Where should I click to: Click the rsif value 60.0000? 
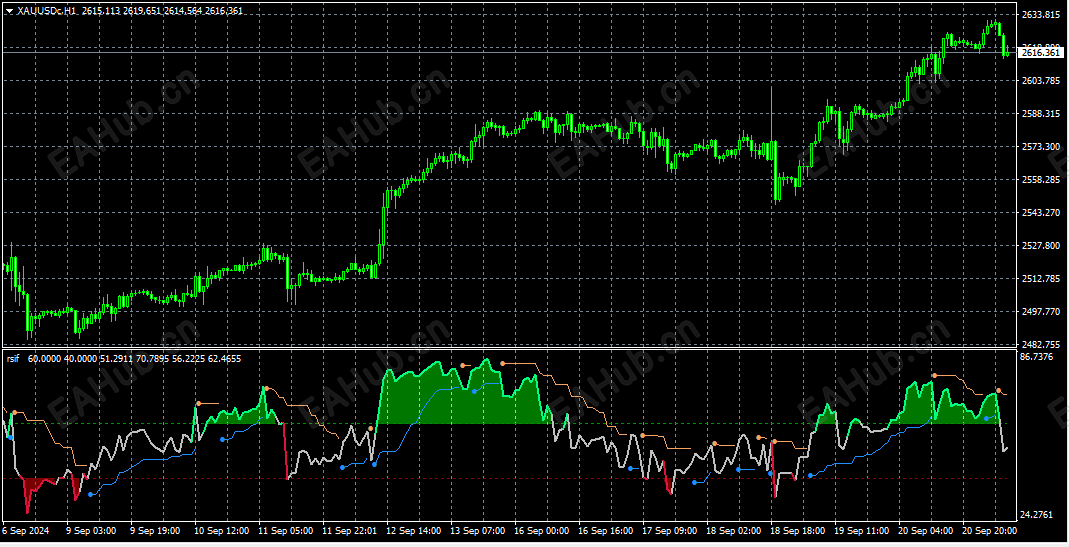[x=44, y=358]
